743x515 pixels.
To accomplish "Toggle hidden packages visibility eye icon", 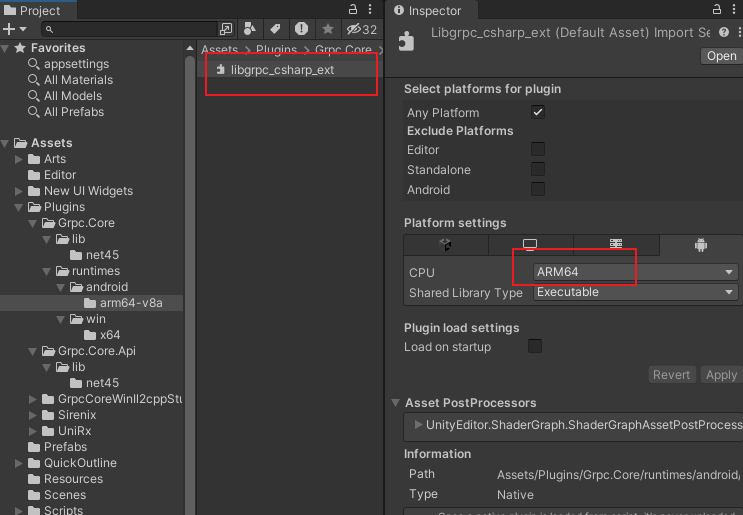I will [361, 29].
